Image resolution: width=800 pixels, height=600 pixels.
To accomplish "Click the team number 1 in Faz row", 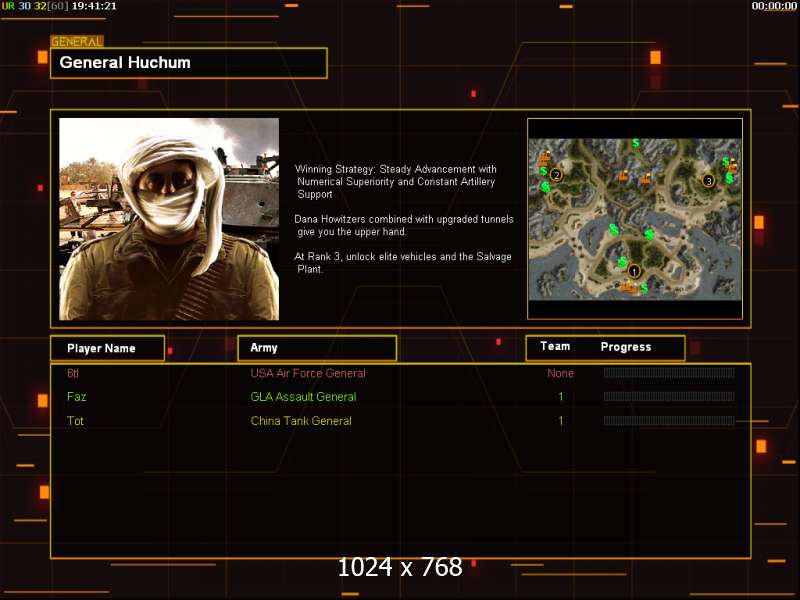I will 561,397.
